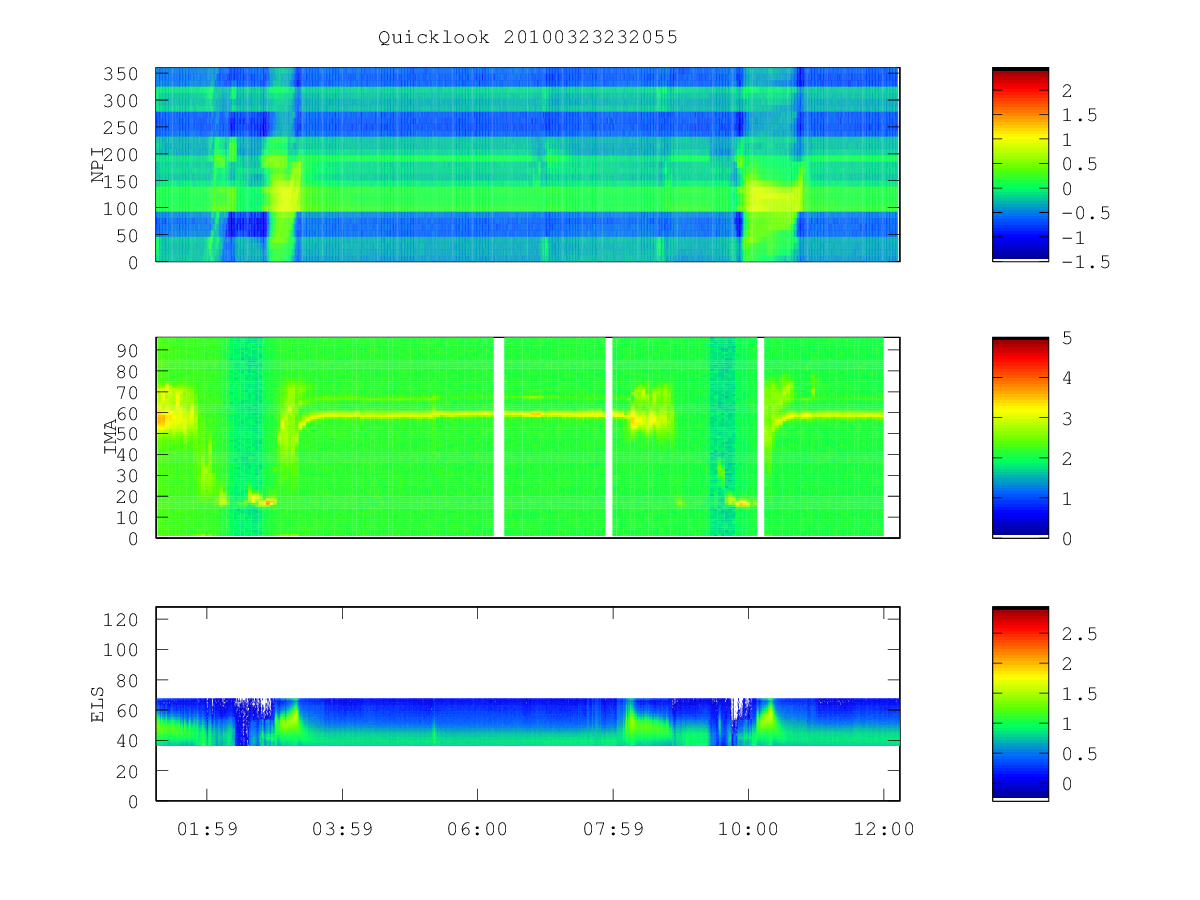
Task: Click the time label 06:00
Action: point(477,829)
